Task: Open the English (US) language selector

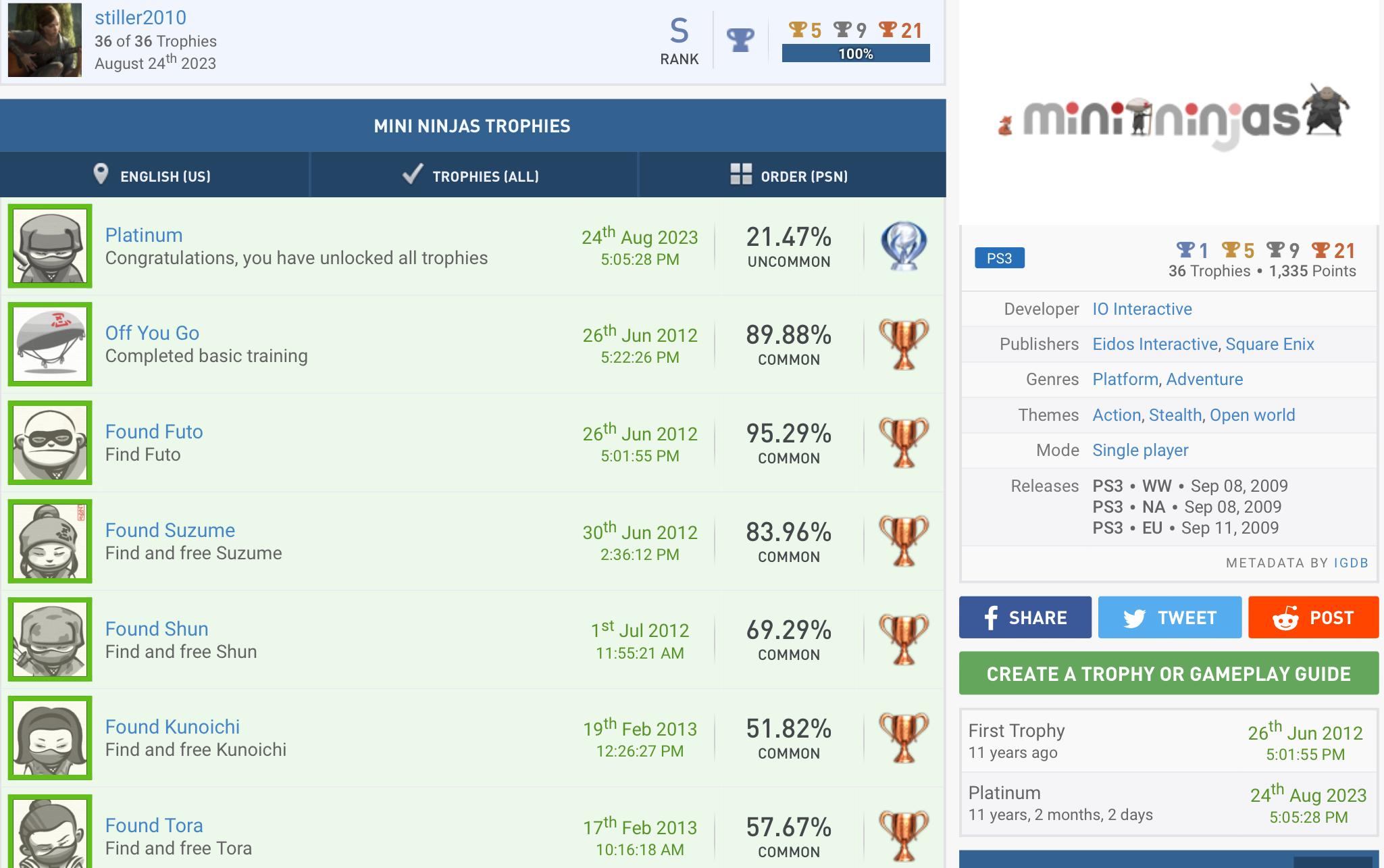Action: coord(155,175)
